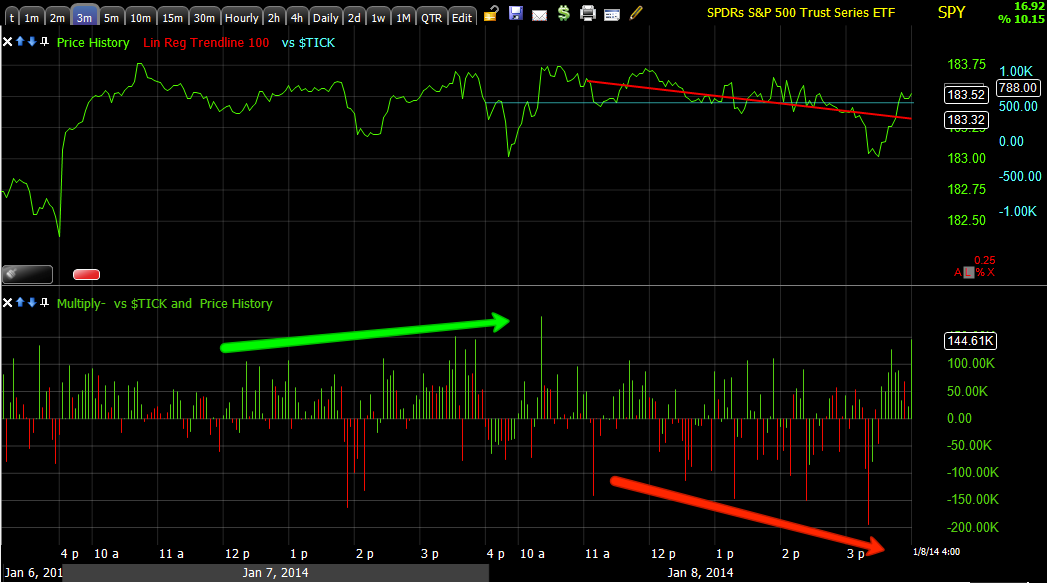1047x583 pixels.
Task: Switch to tick 't' timeframe tab
Action: (11, 17)
